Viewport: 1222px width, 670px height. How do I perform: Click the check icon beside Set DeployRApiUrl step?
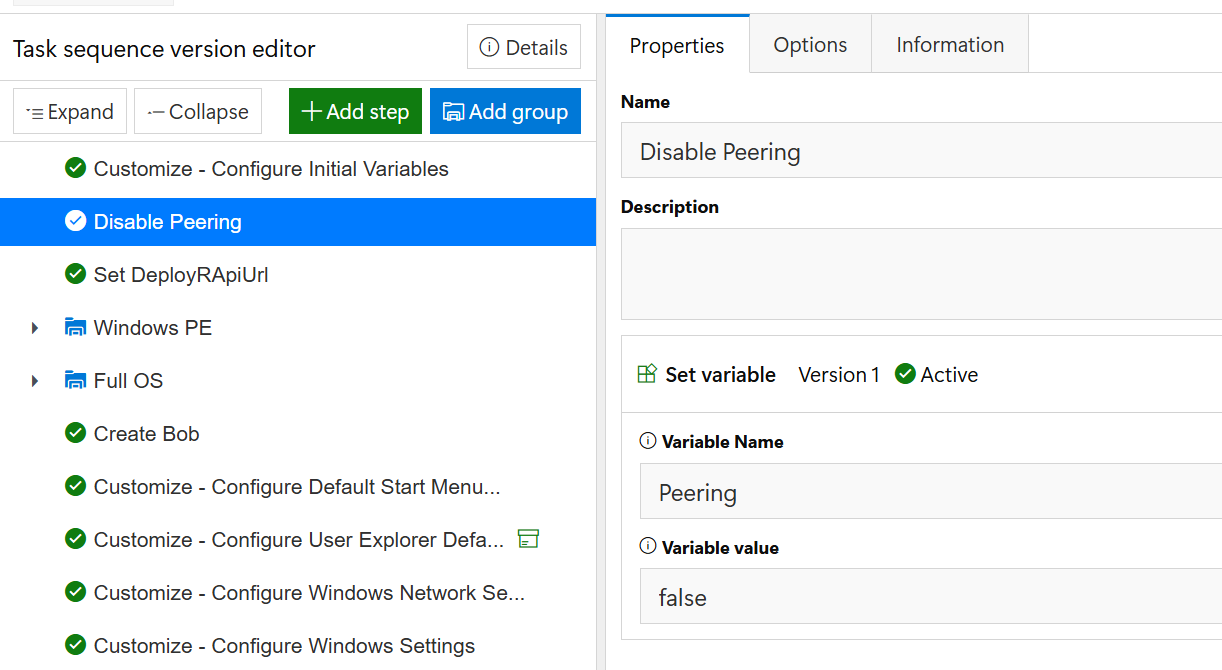tap(75, 274)
